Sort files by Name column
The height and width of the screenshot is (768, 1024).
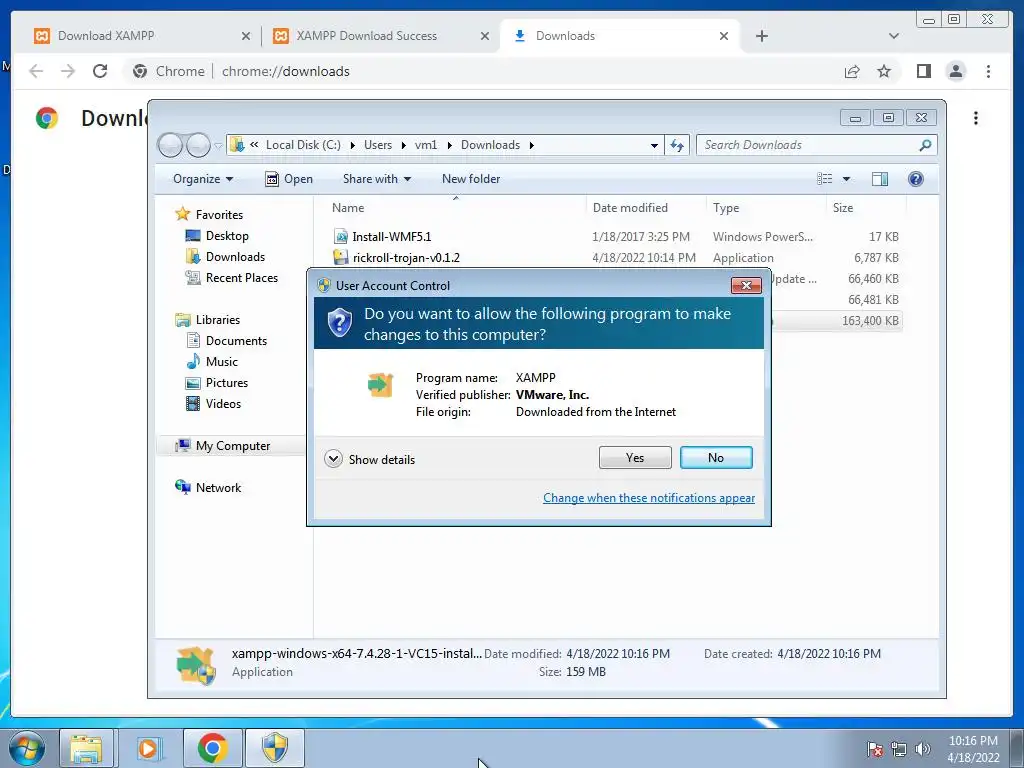[348, 208]
